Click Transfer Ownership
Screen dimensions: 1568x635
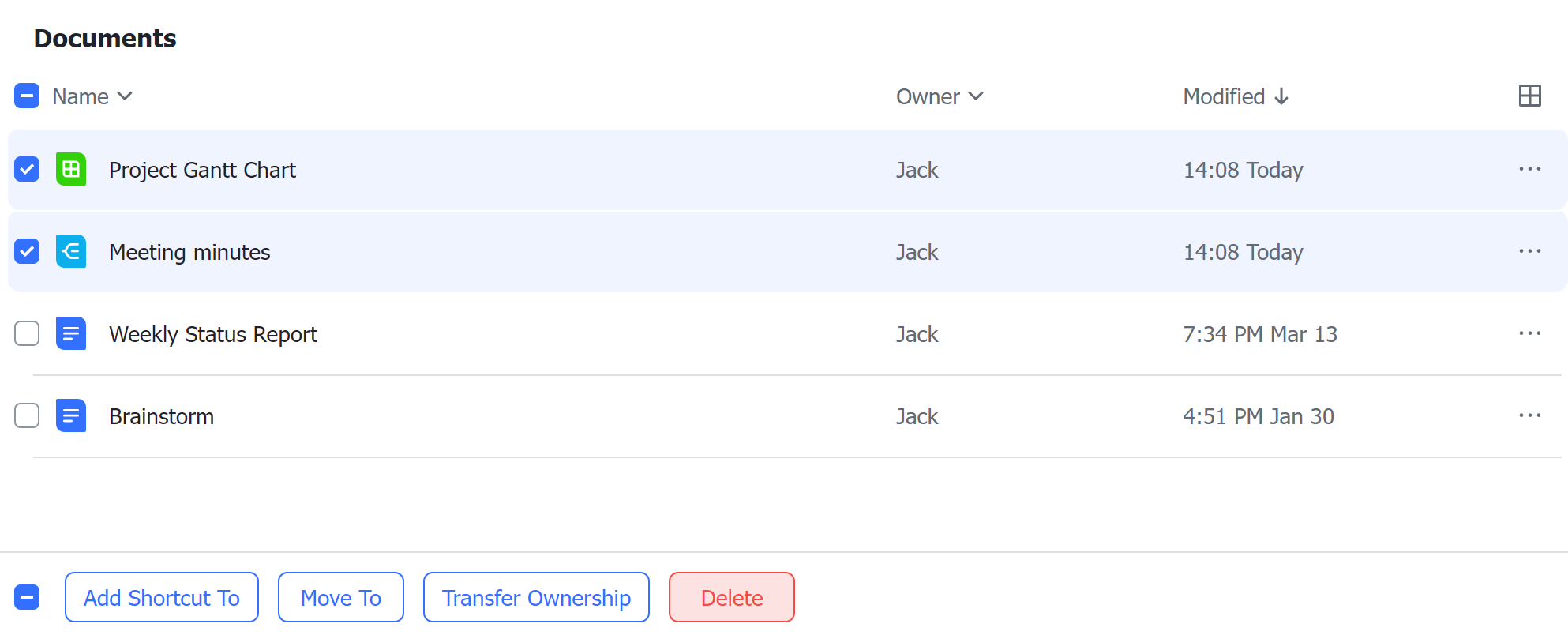point(535,597)
